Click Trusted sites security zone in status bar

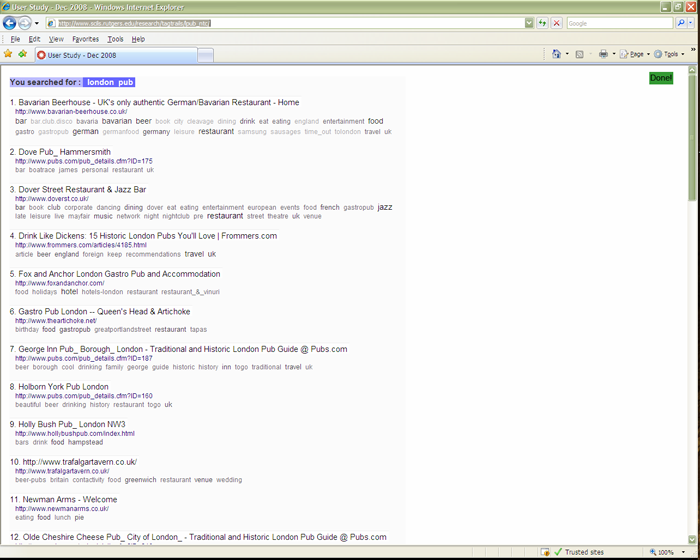[x=579, y=552]
